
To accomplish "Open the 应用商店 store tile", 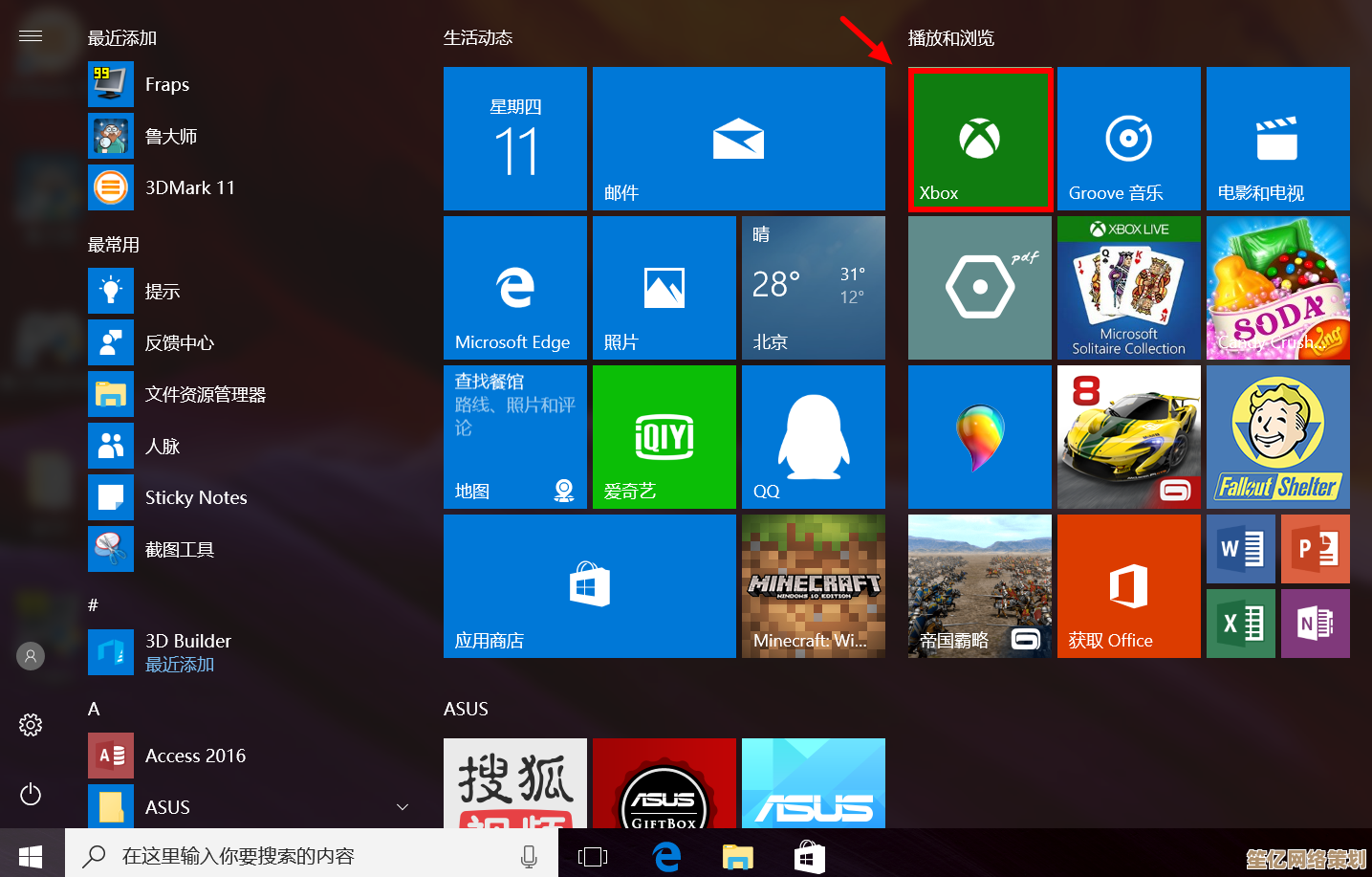I will 589,585.
